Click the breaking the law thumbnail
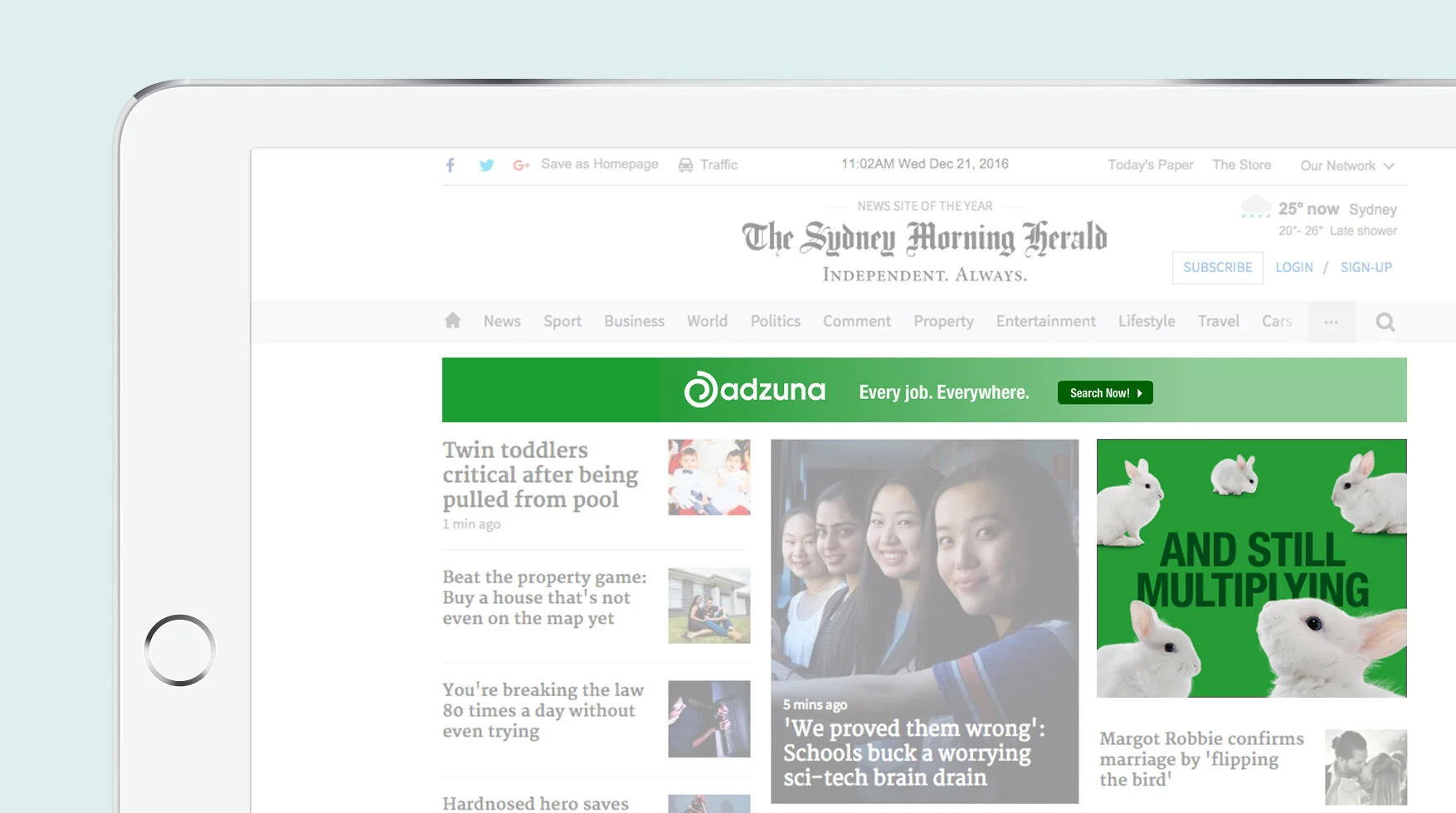1456x813 pixels. pyautogui.click(x=709, y=718)
